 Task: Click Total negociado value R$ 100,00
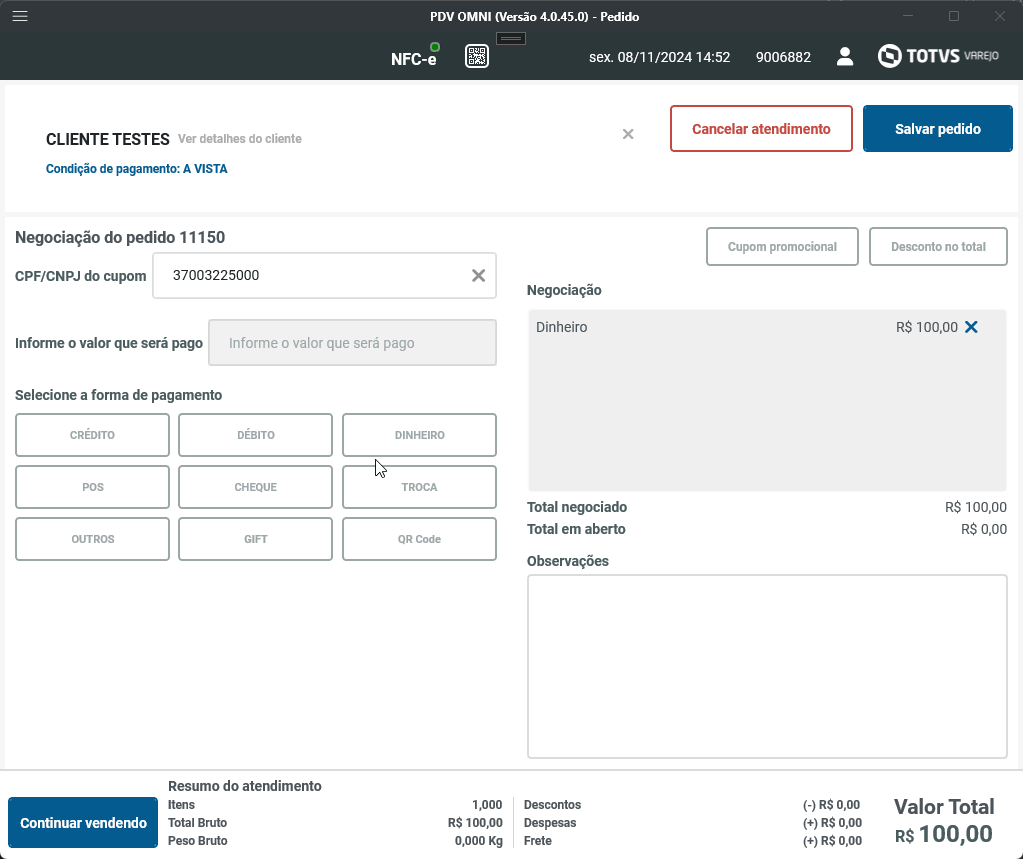pyautogui.click(x=976, y=507)
